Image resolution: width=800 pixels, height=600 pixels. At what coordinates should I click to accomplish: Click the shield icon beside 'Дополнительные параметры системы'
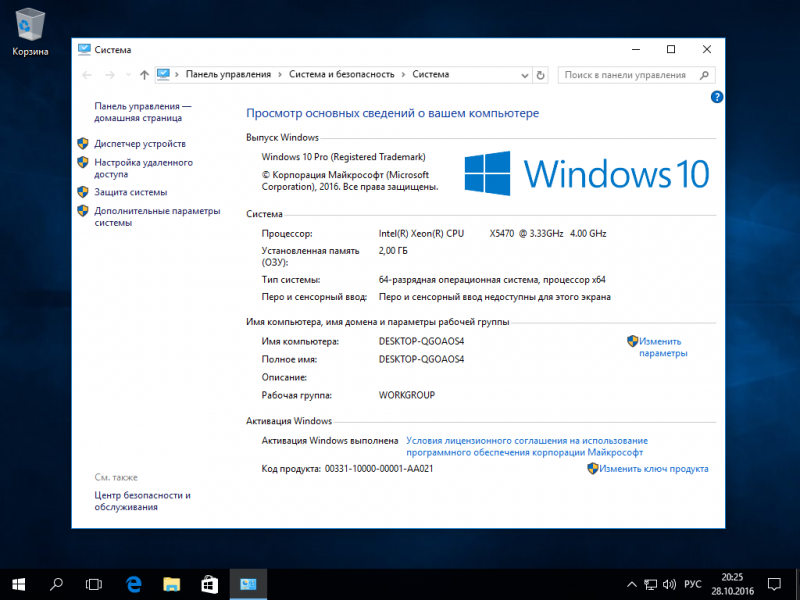coord(83,211)
